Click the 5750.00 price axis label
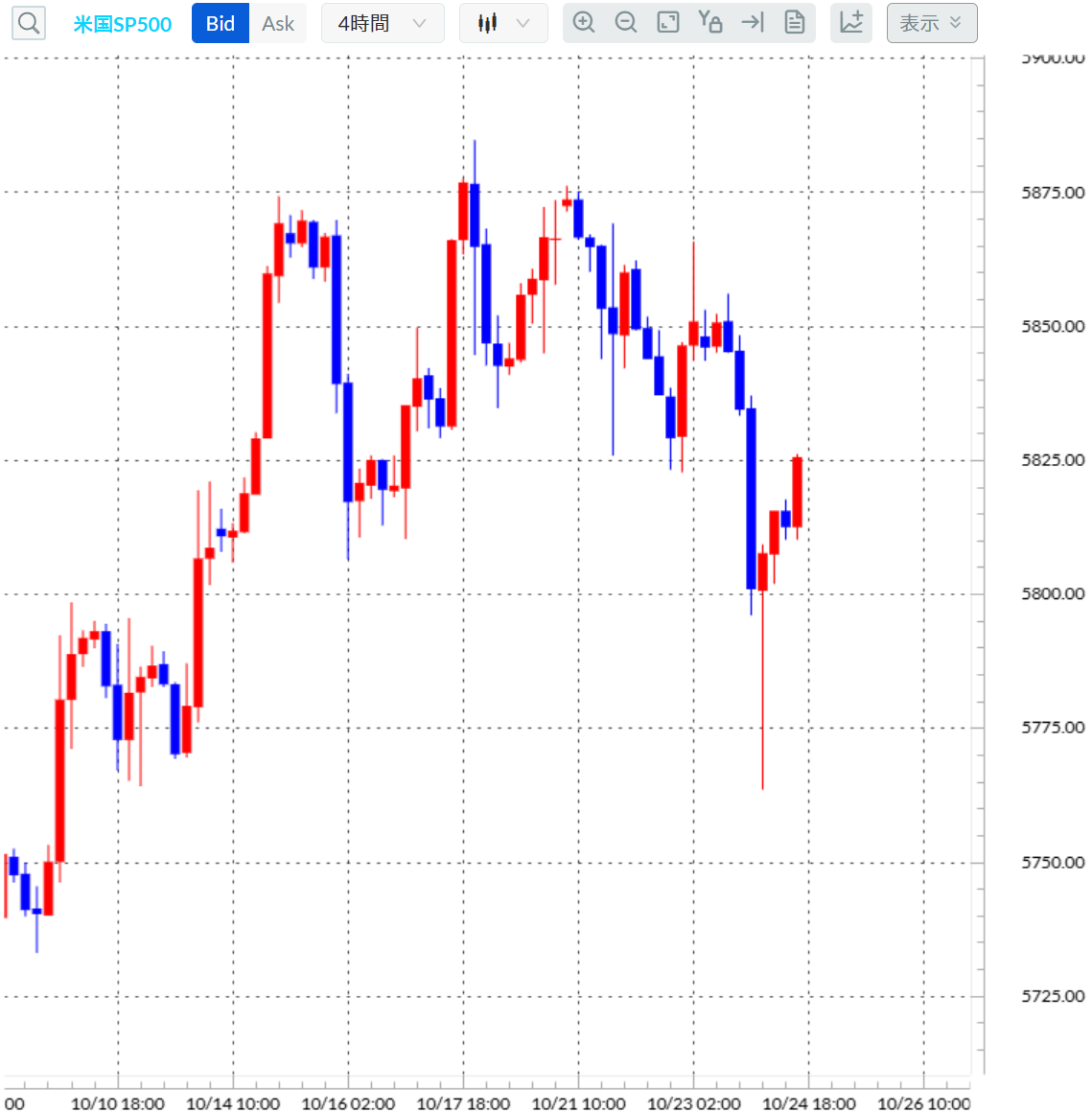The image size is (1092, 1113). click(1053, 863)
